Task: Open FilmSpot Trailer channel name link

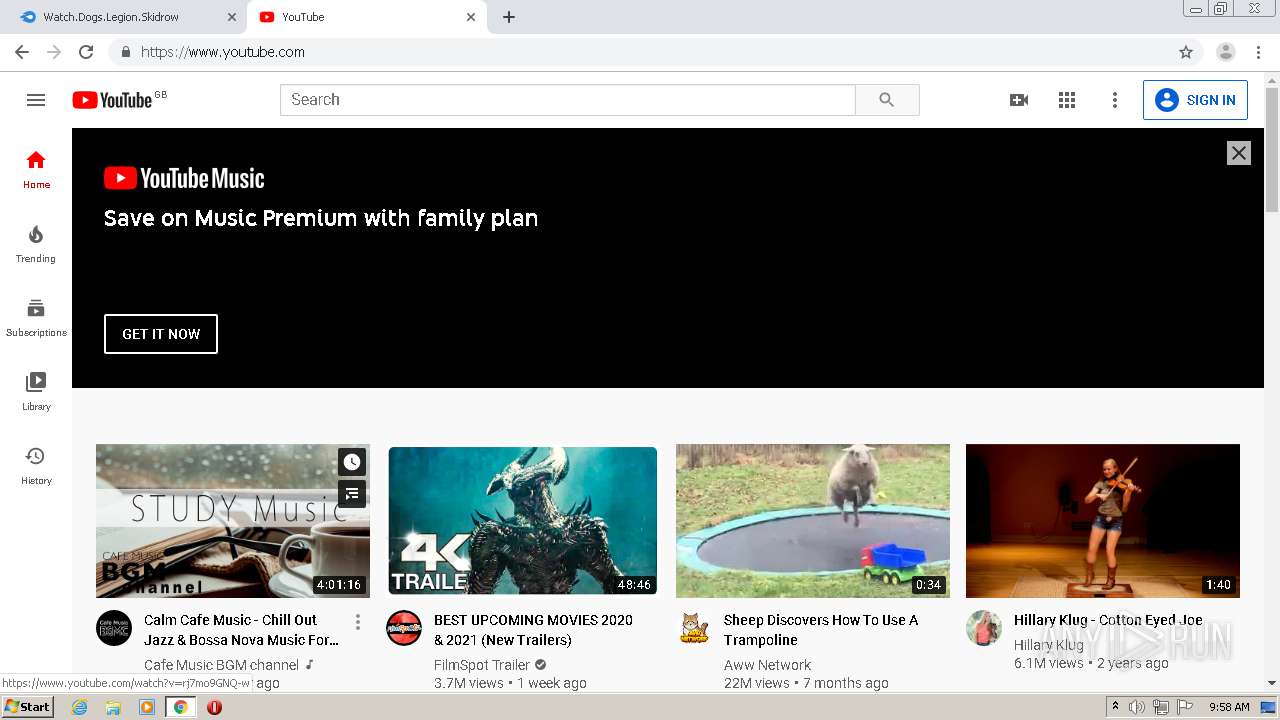Action: (482, 665)
